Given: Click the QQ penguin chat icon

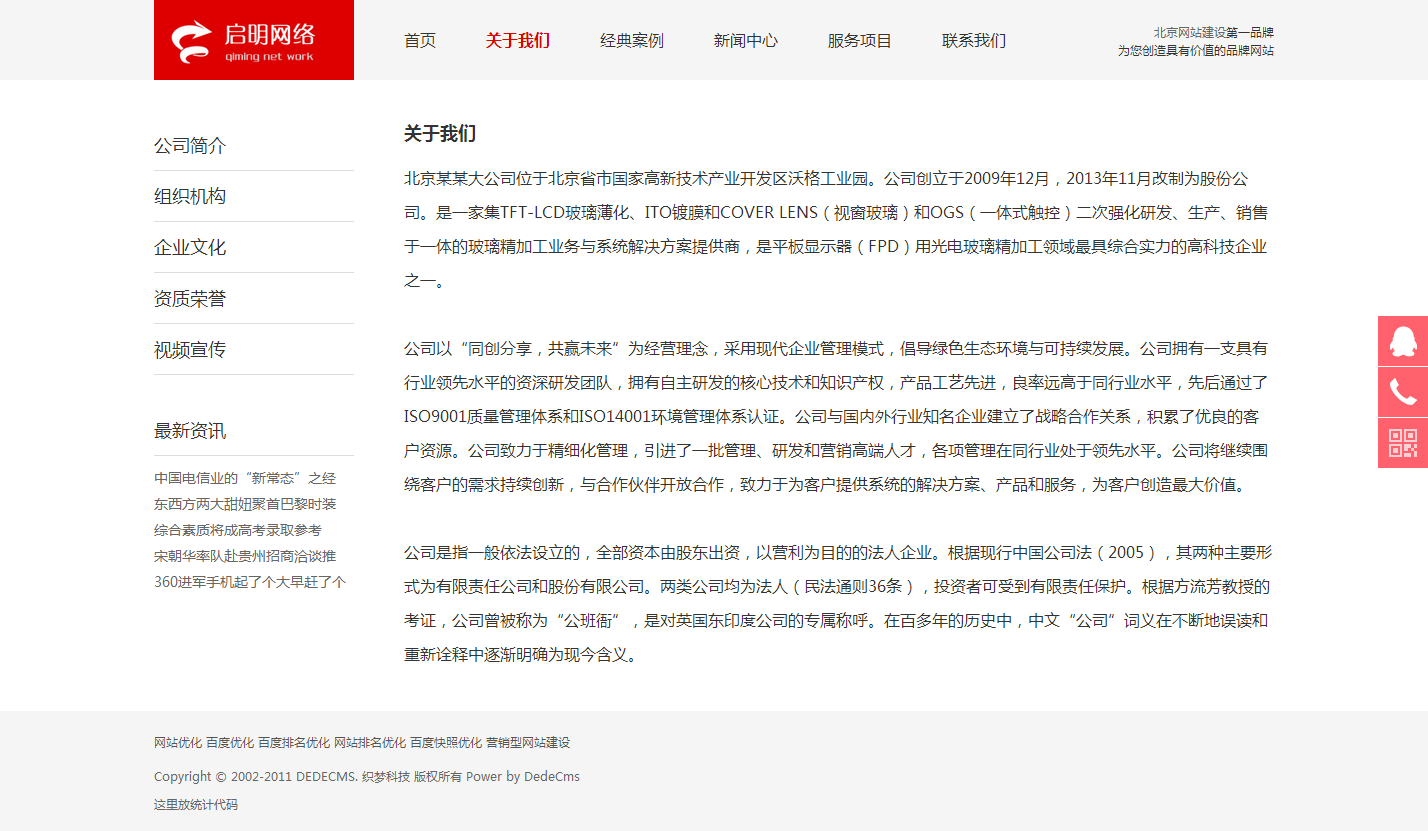Looking at the screenshot, I should [x=1403, y=341].
